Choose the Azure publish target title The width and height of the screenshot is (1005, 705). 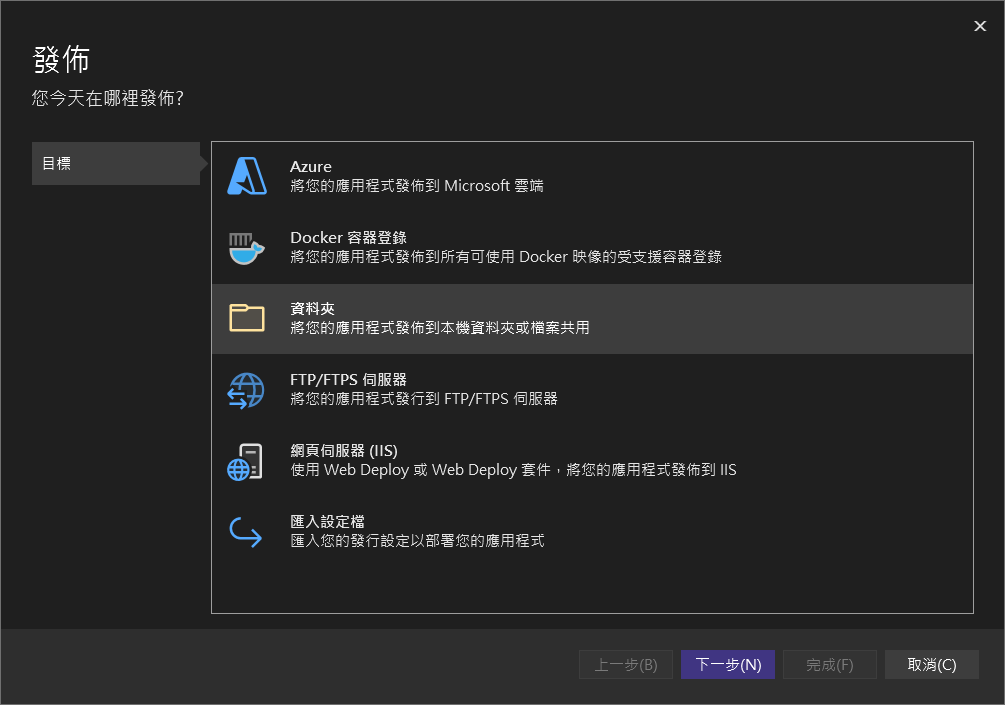tap(311, 166)
